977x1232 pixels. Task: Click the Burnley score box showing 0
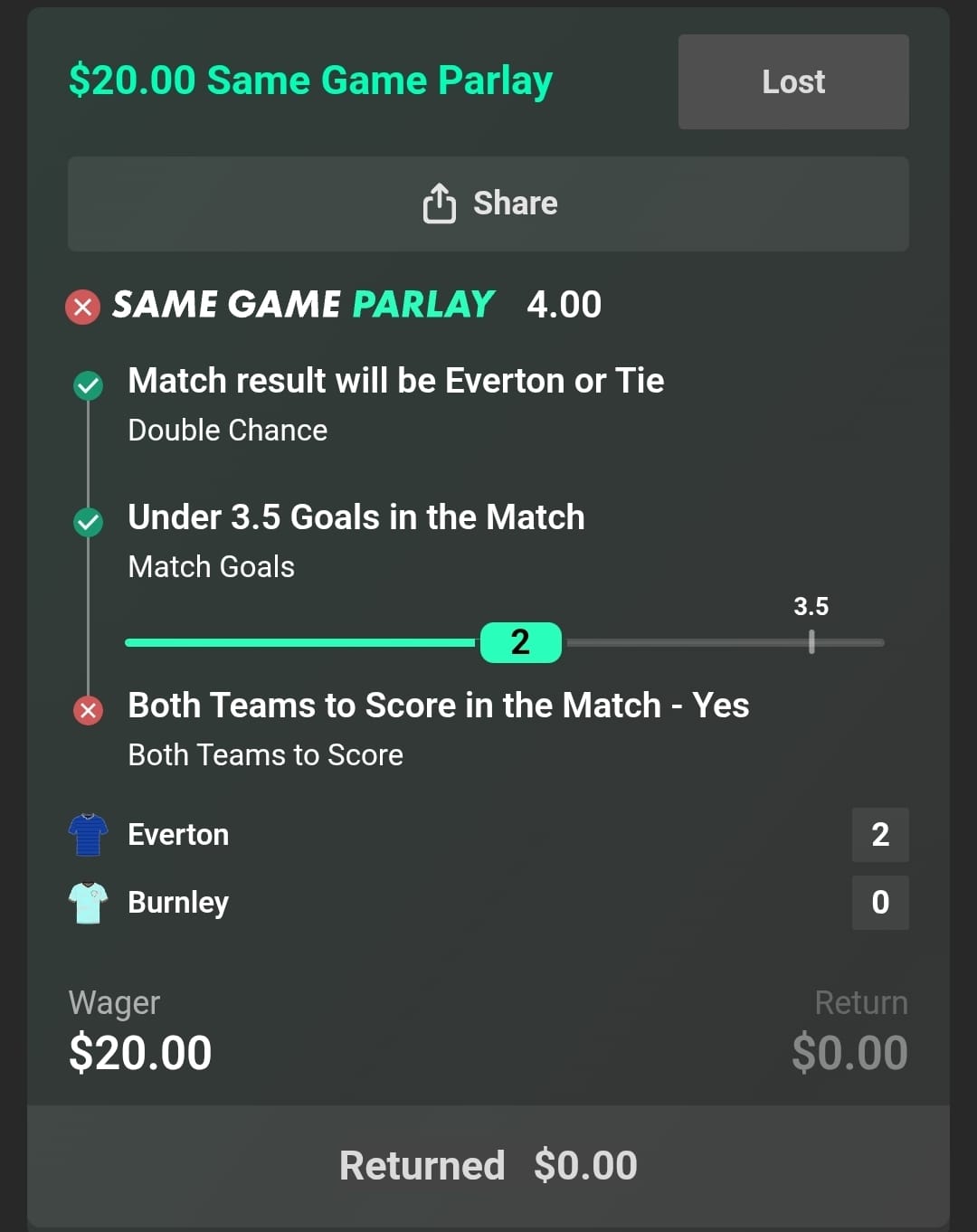[x=880, y=902]
